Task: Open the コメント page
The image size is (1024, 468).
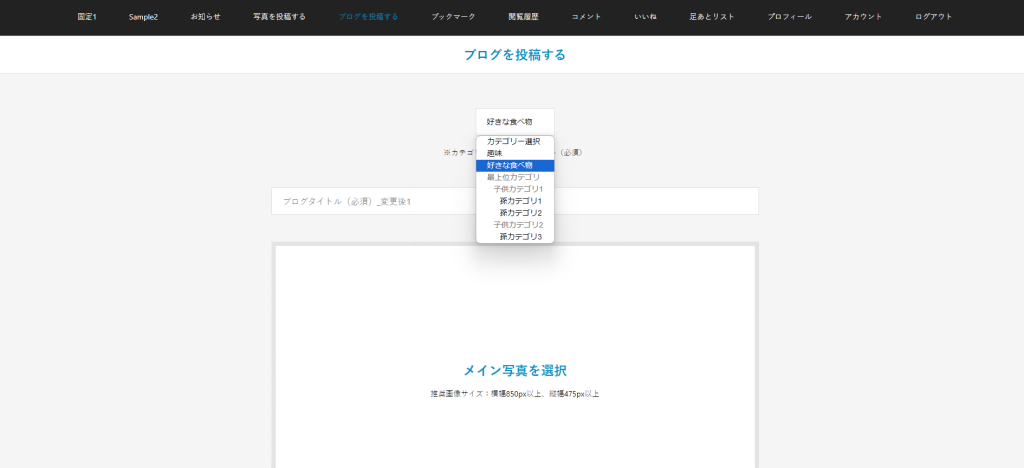Action: tap(586, 17)
